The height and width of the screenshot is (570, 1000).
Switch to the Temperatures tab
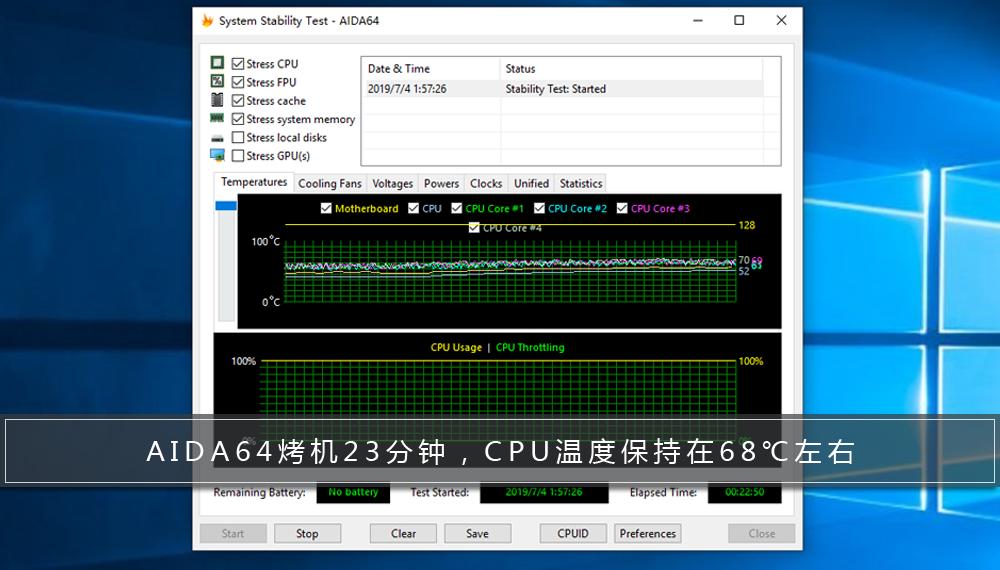[x=254, y=182]
